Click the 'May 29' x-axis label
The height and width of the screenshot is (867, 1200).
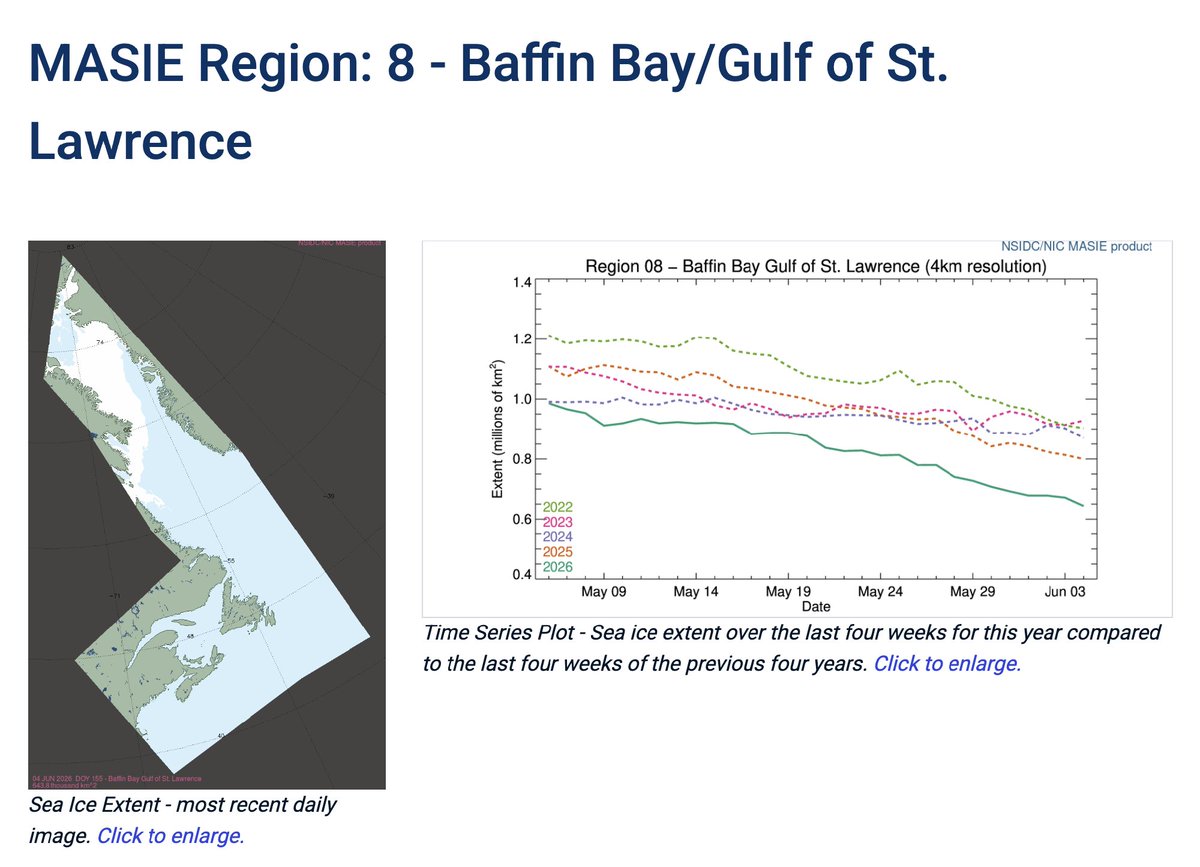[972, 593]
